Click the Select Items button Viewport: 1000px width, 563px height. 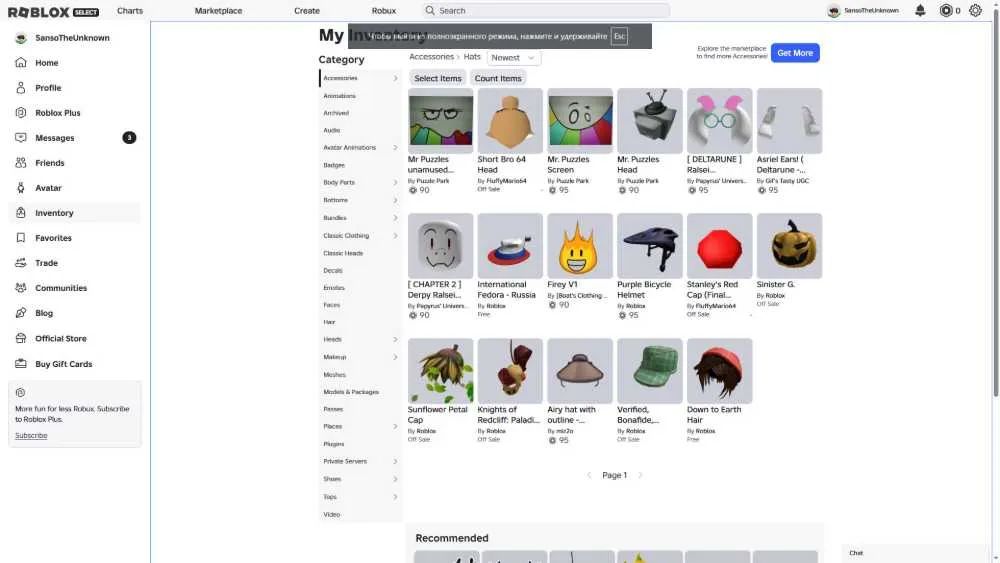438,78
